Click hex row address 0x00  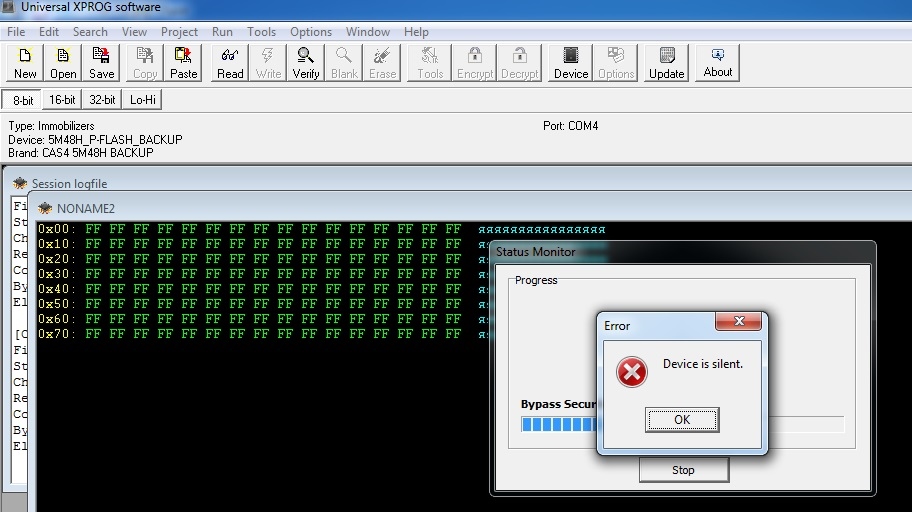tap(56, 229)
